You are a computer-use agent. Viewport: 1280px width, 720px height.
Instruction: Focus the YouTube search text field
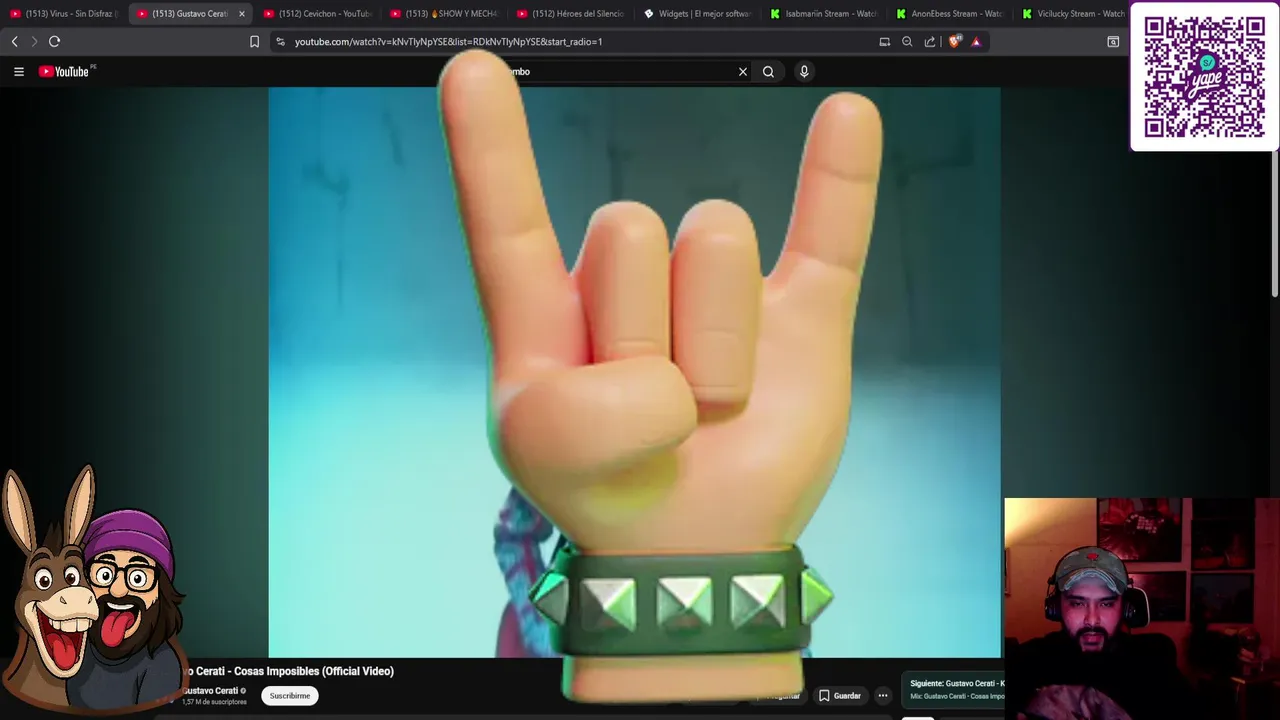click(620, 71)
